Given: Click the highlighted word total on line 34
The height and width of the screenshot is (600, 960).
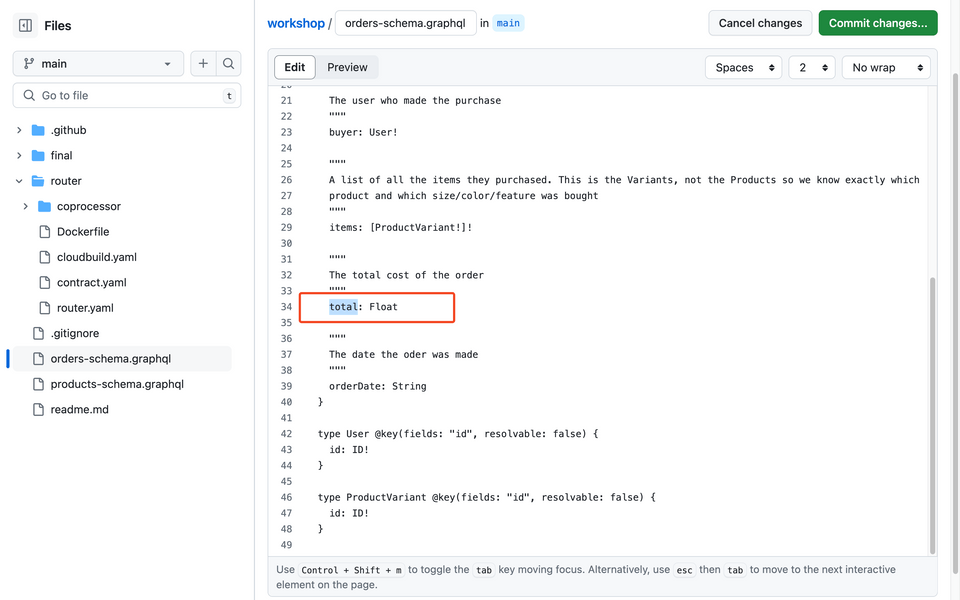Looking at the screenshot, I should coord(343,307).
